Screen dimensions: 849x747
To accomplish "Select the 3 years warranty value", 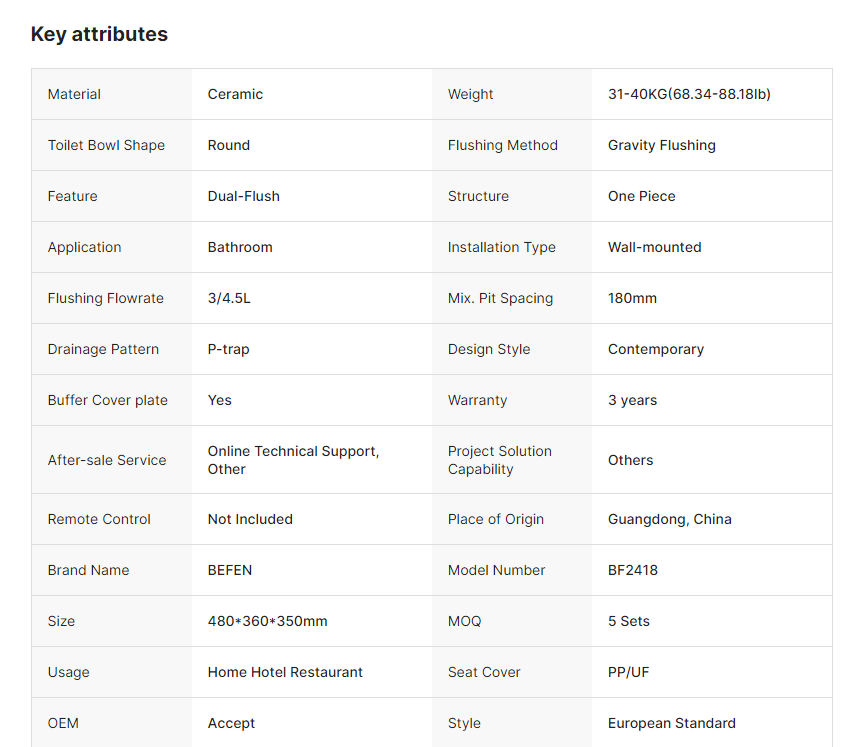I will [632, 400].
